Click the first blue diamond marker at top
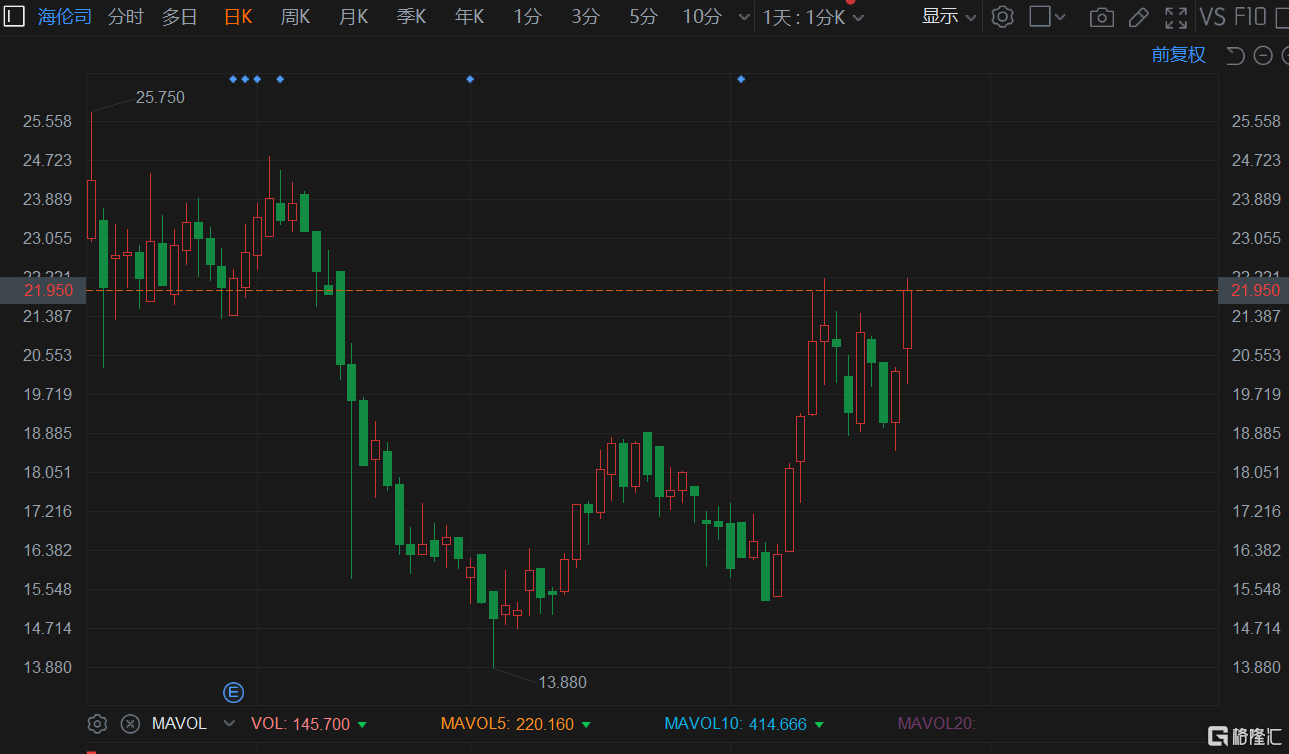 tap(233, 79)
